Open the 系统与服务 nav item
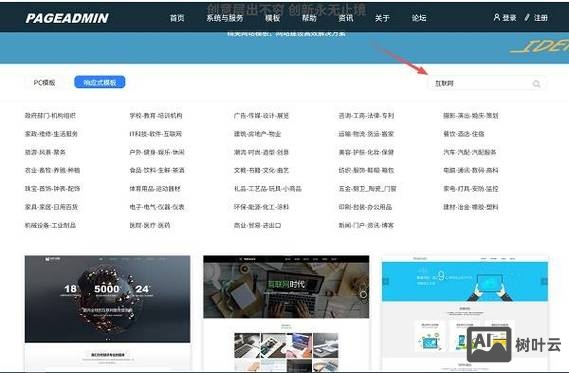 point(225,18)
